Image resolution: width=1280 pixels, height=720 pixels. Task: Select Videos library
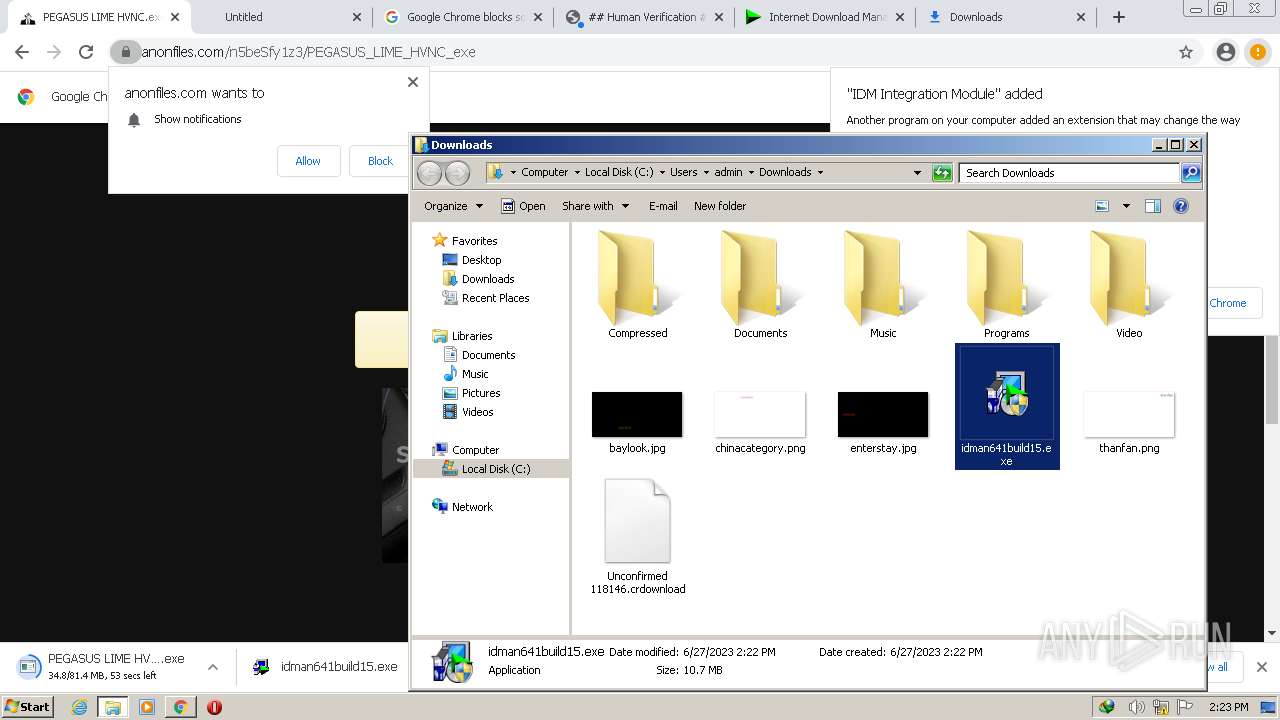(477, 412)
